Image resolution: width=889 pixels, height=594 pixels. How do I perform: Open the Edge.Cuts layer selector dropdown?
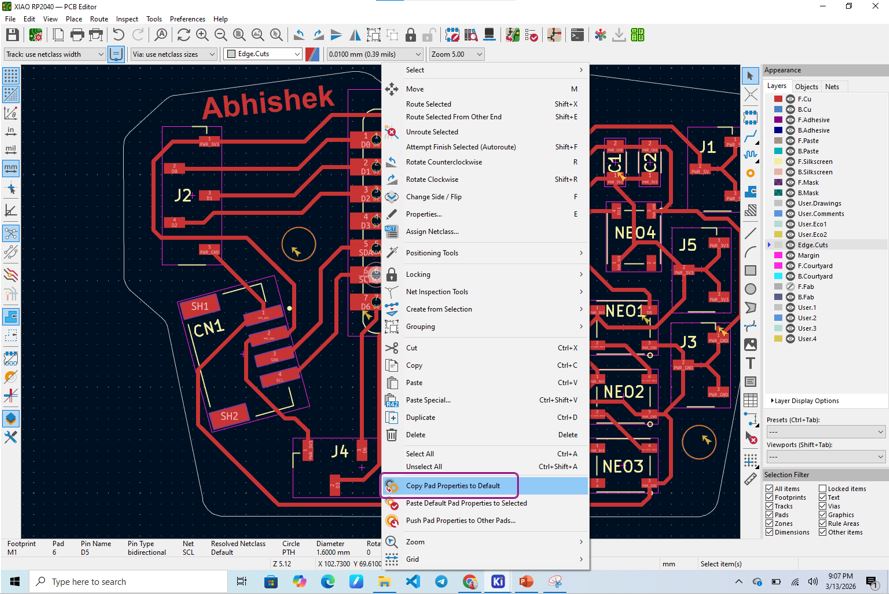263,54
